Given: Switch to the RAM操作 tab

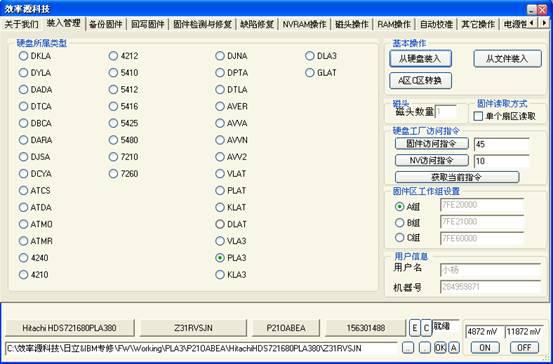Looking at the screenshot, I should point(394,24).
